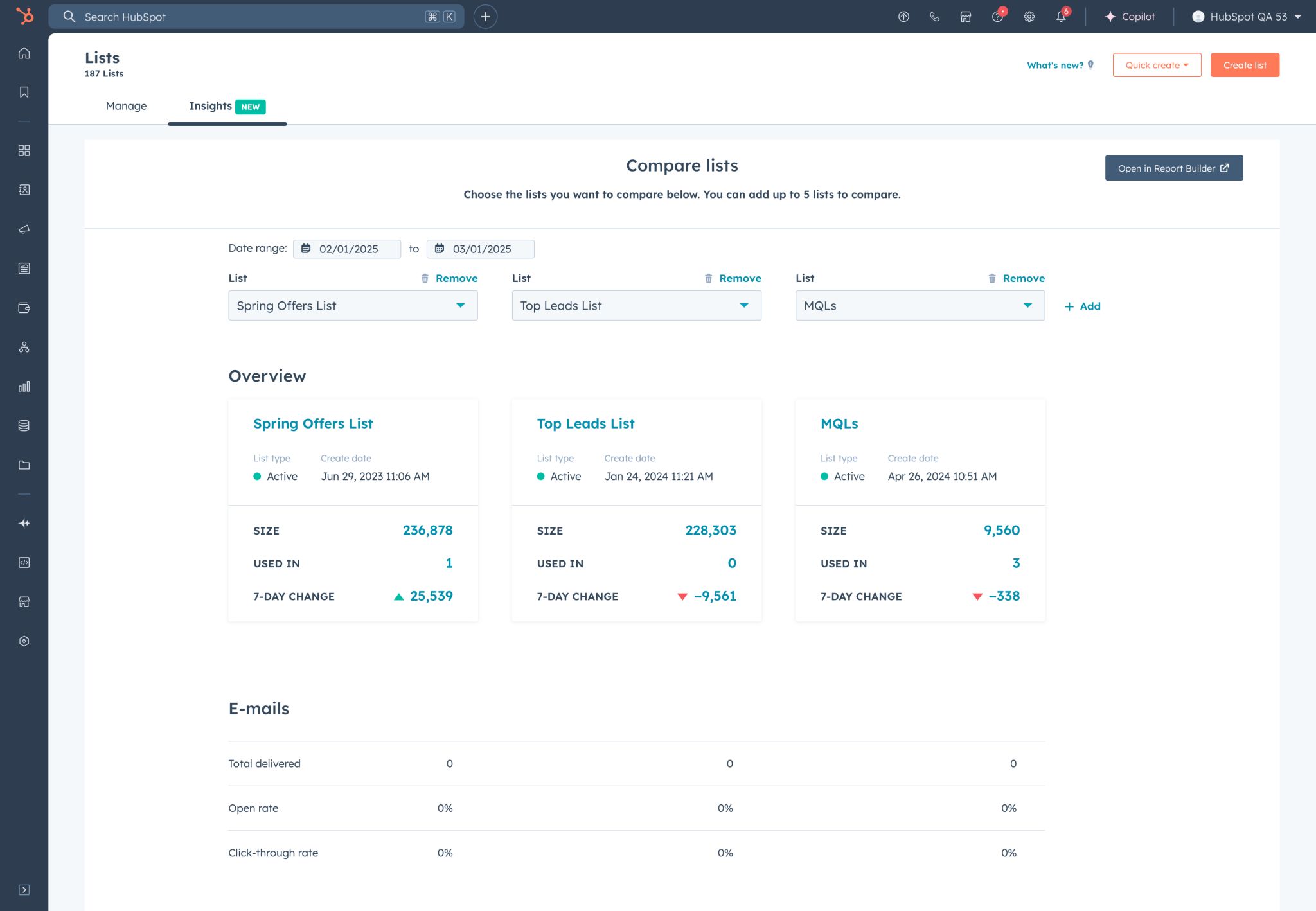1316x911 pixels.
Task: Select the Marketing megaphone icon
Action: click(24, 229)
